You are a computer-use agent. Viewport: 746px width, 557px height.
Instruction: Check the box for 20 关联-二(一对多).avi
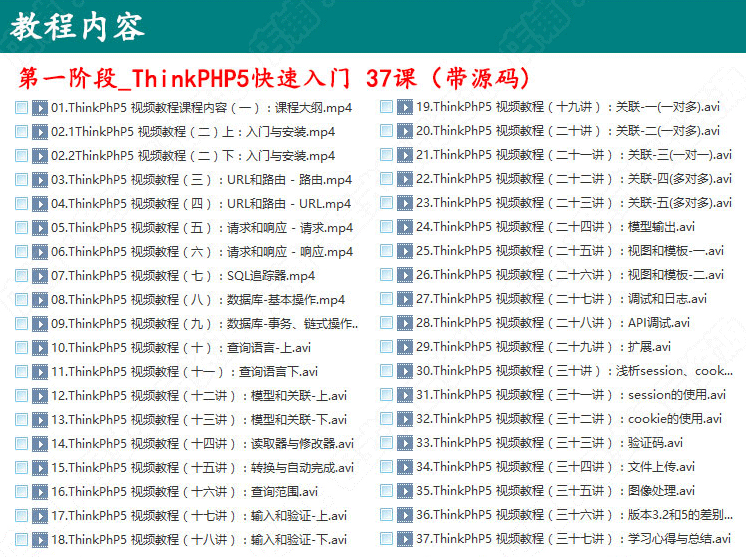pyautogui.click(x=386, y=131)
